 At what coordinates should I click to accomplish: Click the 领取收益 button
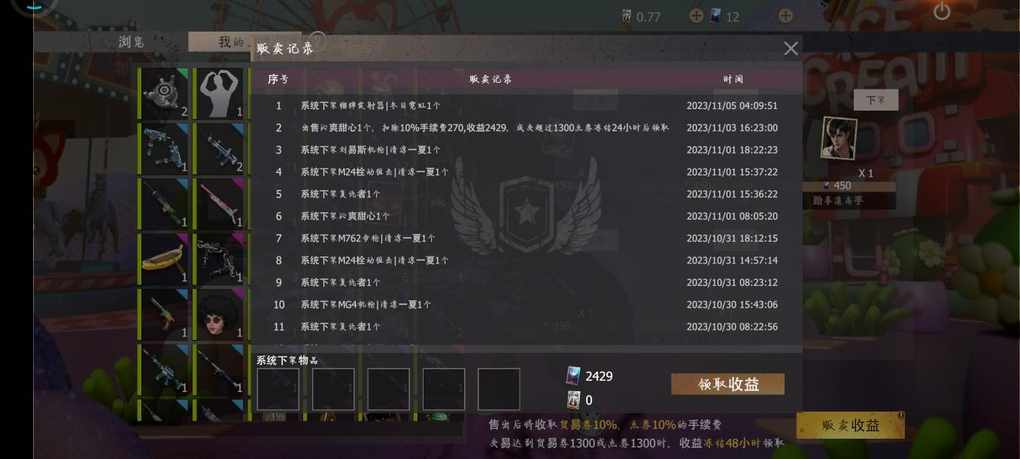(x=728, y=384)
